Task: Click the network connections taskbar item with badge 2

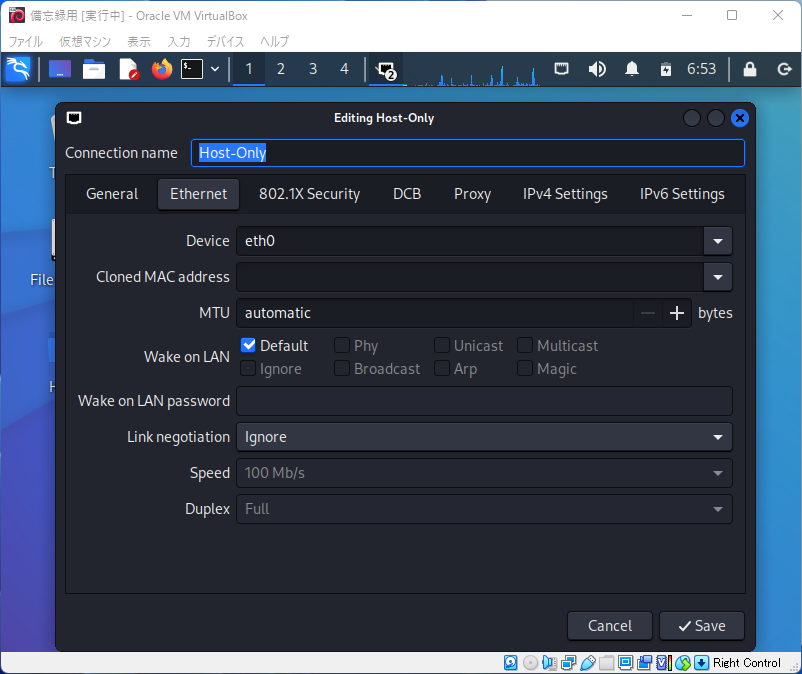Action: tap(386, 70)
